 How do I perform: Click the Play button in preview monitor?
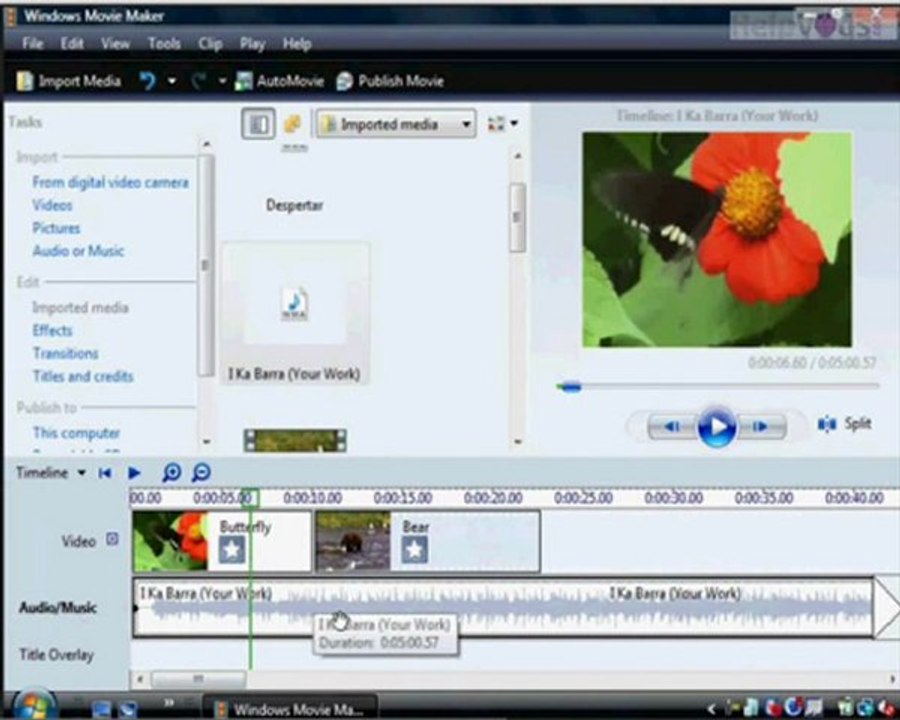[x=717, y=426]
